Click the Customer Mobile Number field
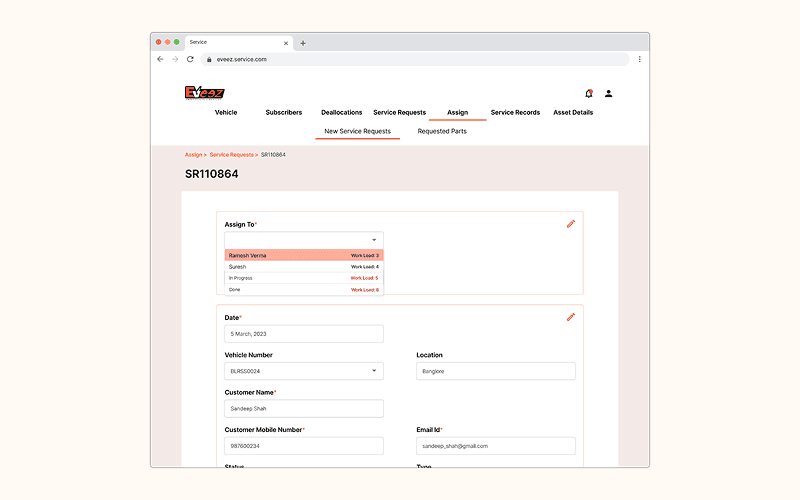 304,445
